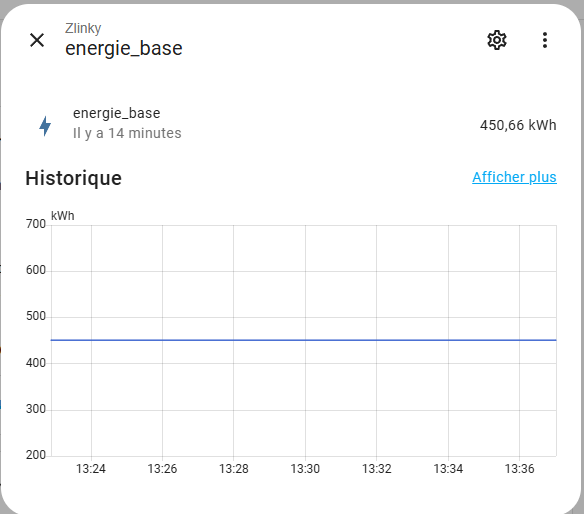584x514 pixels.
Task: Click the 700 y-axis label
Action: [36, 224]
